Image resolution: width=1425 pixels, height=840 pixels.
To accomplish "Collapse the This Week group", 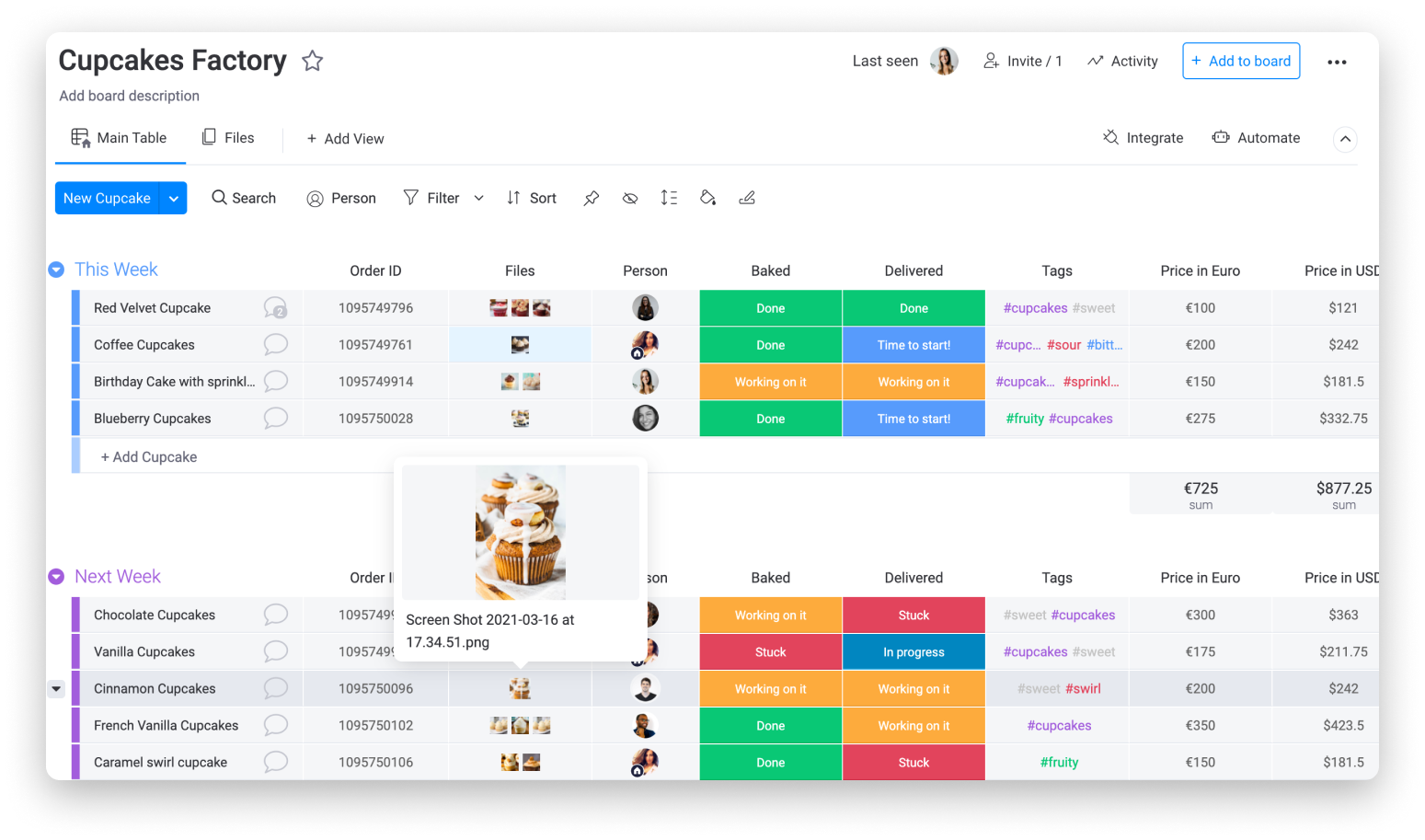I will (56, 270).
